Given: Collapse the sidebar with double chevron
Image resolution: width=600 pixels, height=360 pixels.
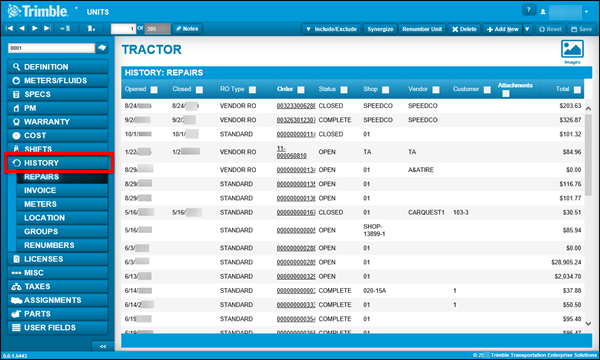Looking at the screenshot, I should click(x=103, y=346).
